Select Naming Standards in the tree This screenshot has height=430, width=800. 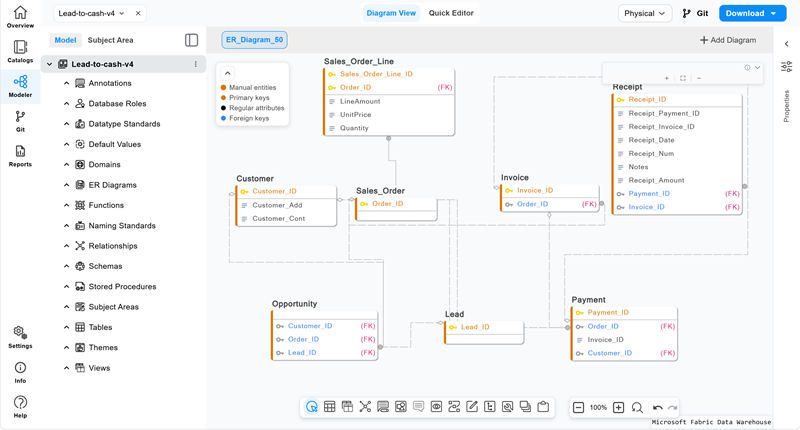click(122, 225)
